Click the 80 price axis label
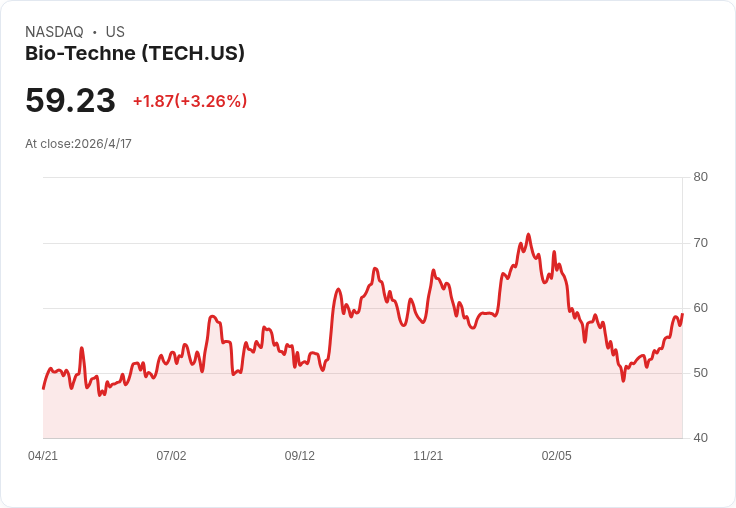 700,177
